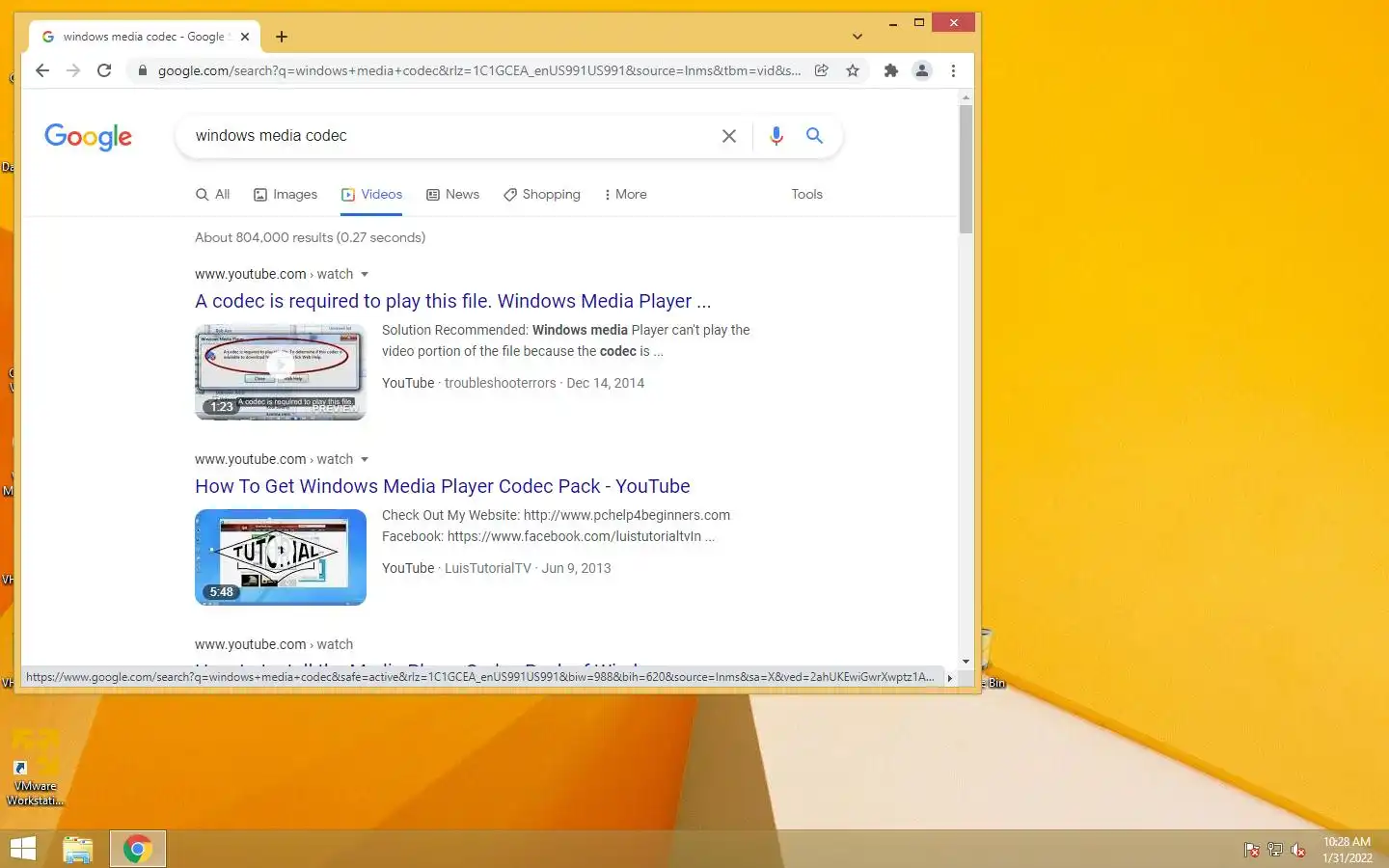This screenshot has height=868, width=1389.
Task: Play the 1:23 video thumbnail
Action: point(281,372)
